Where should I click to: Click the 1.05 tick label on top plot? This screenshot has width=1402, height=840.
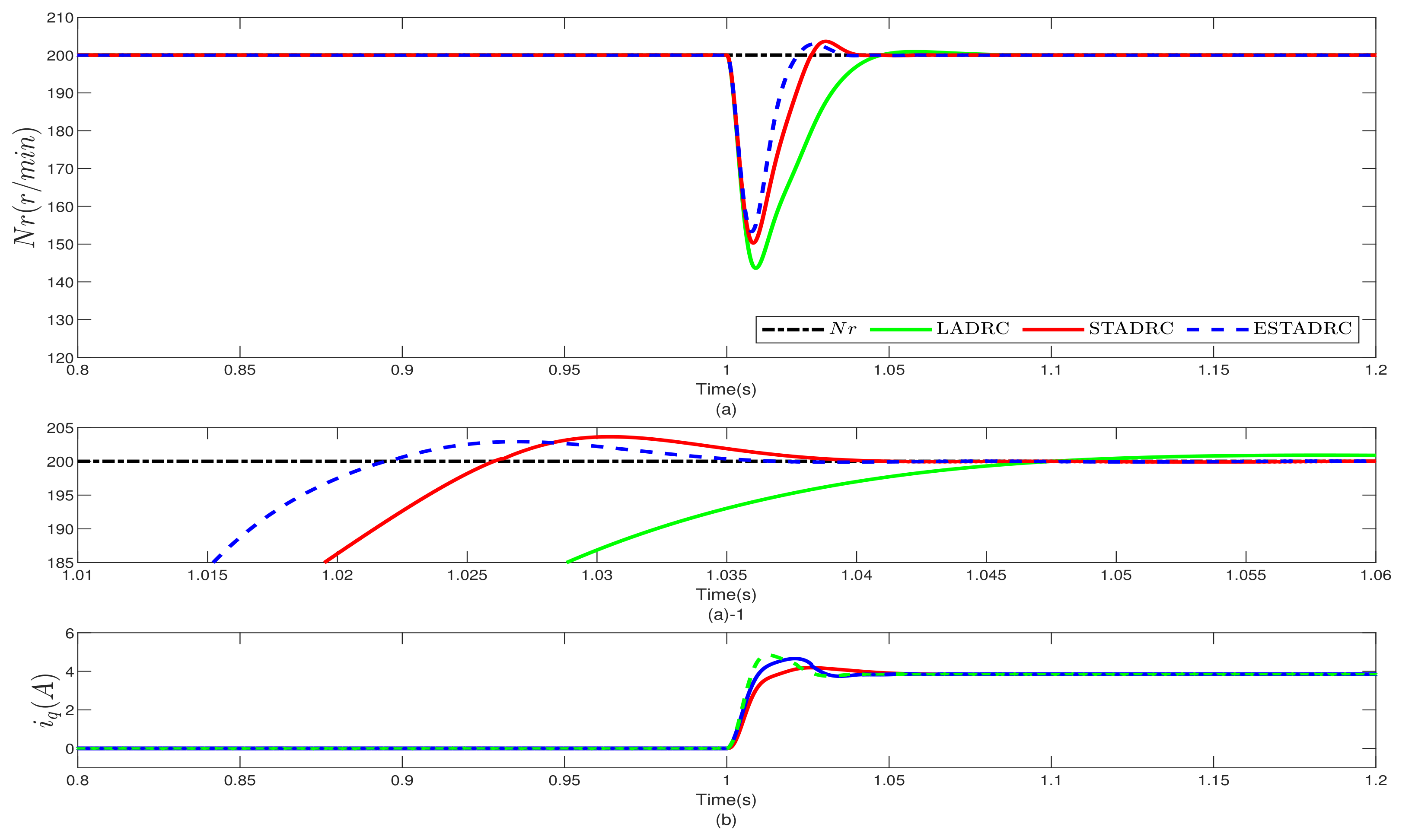pyautogui.click(x=889, y=371)
